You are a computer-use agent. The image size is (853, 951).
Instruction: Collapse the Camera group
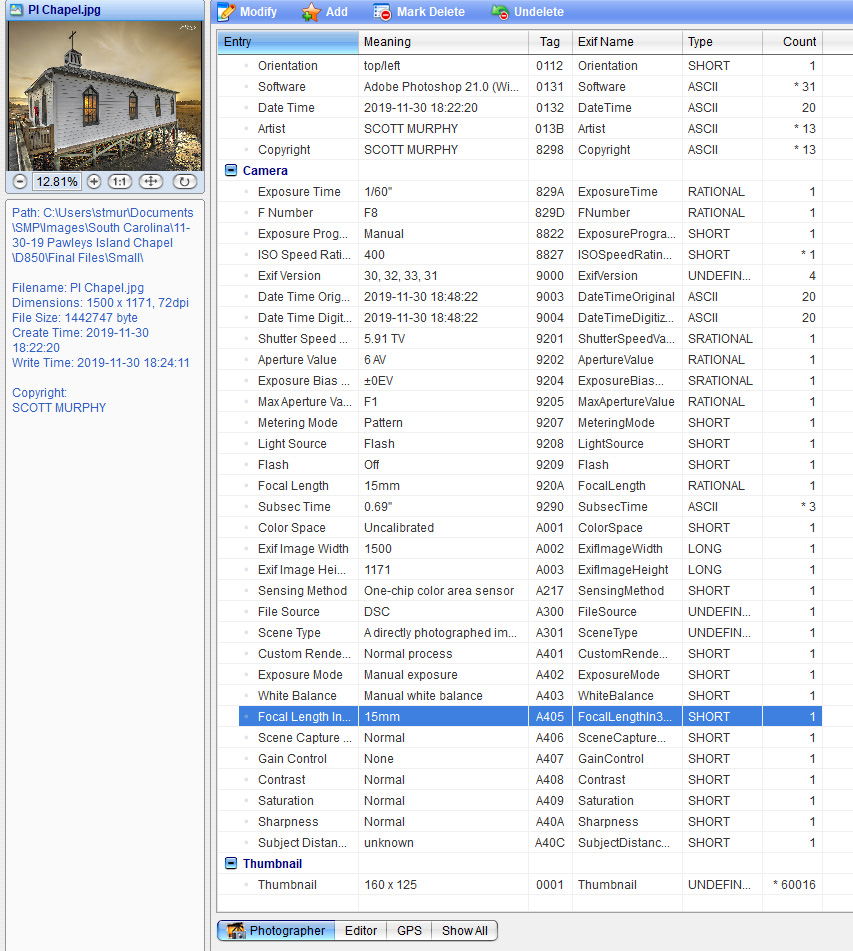click(231, 171)
